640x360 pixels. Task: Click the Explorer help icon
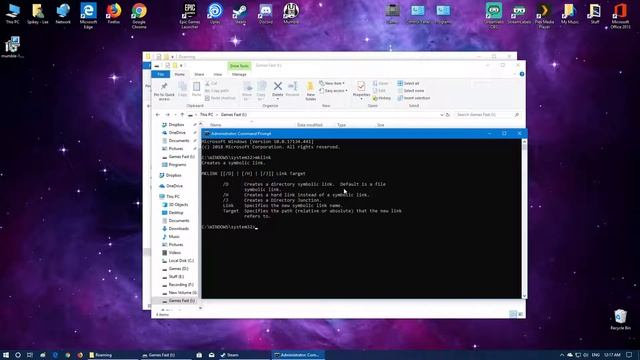[522, 74]
